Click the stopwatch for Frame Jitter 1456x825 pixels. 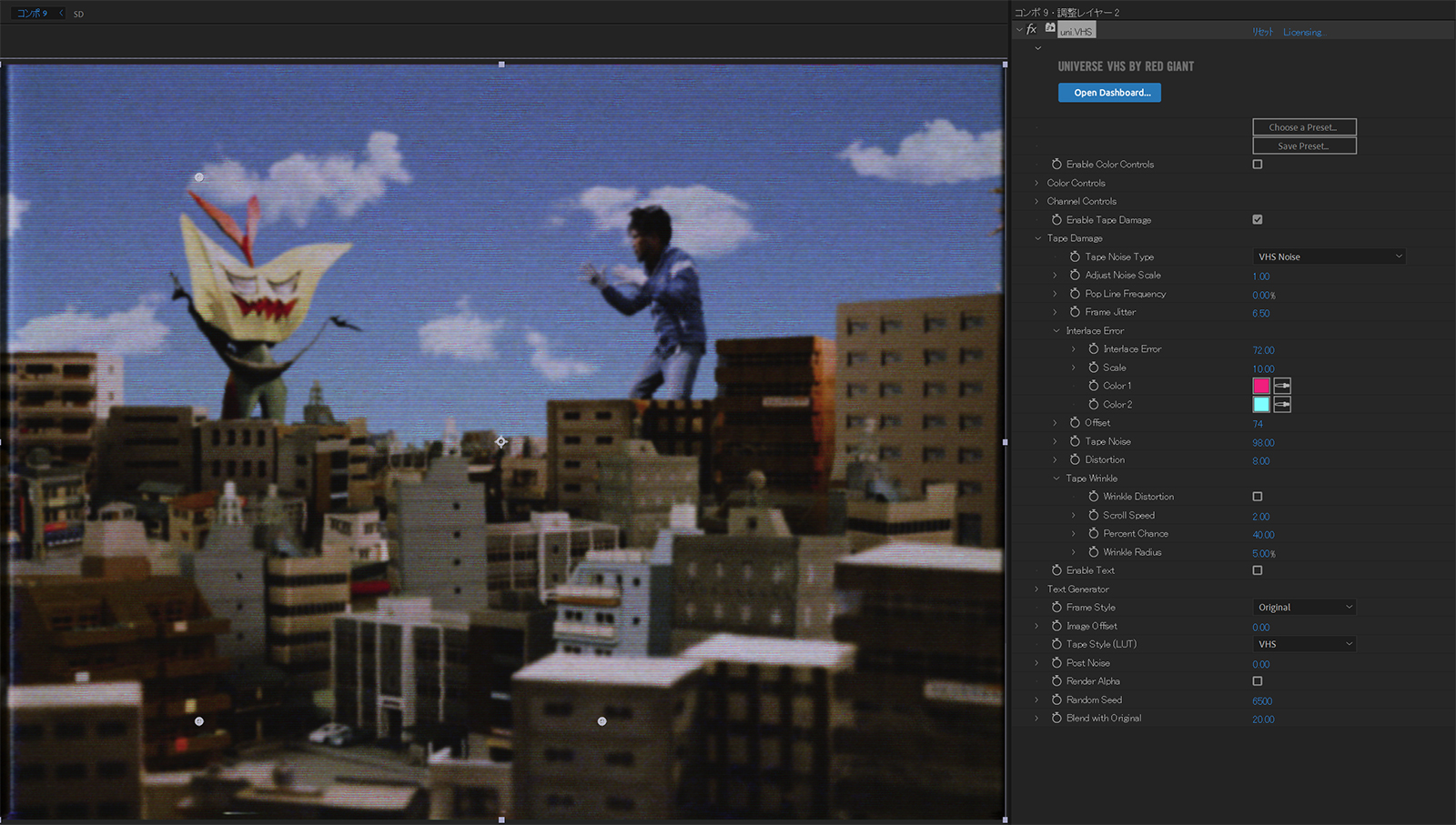1075,312
